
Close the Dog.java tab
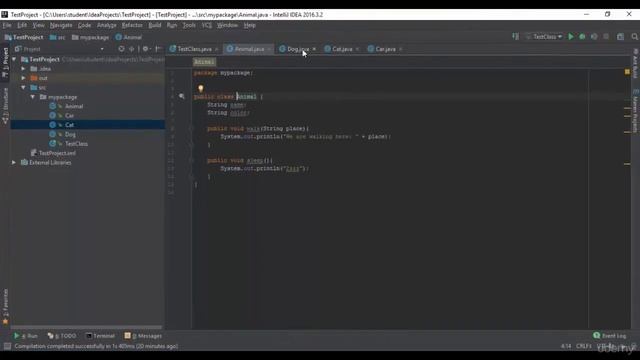[x=314, y=49]
